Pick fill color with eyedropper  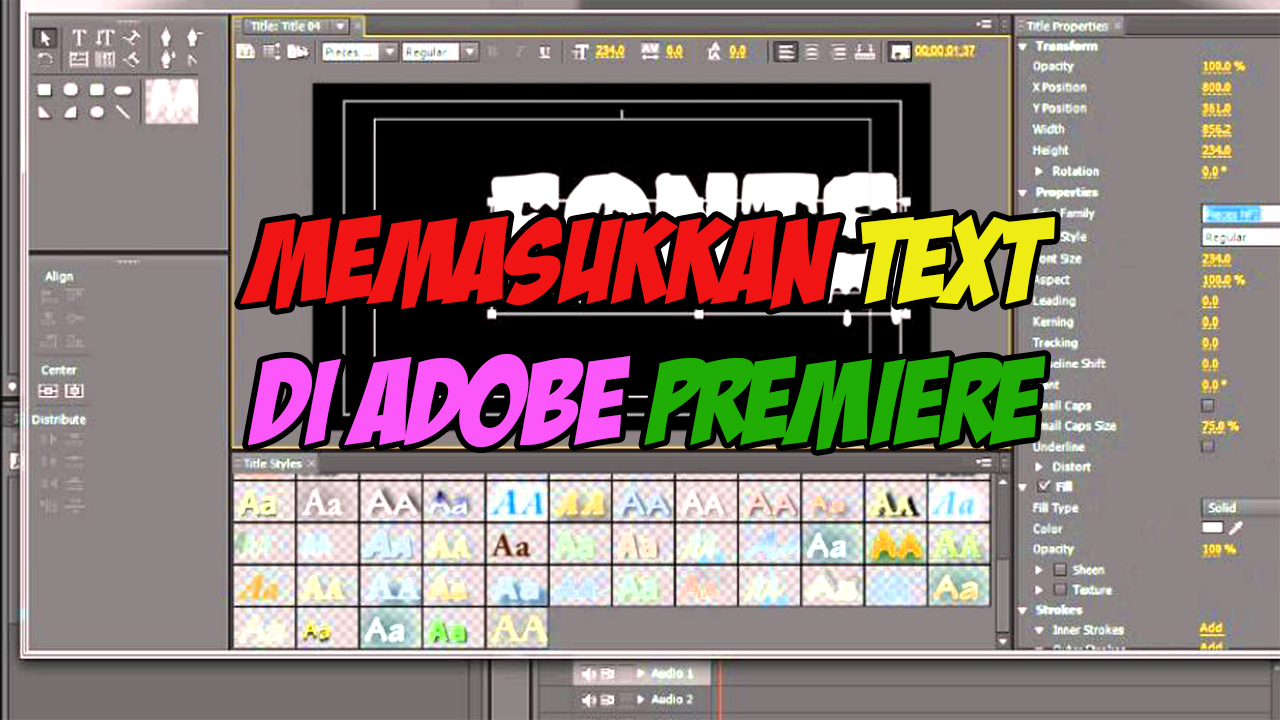(x=1235, y=528)
